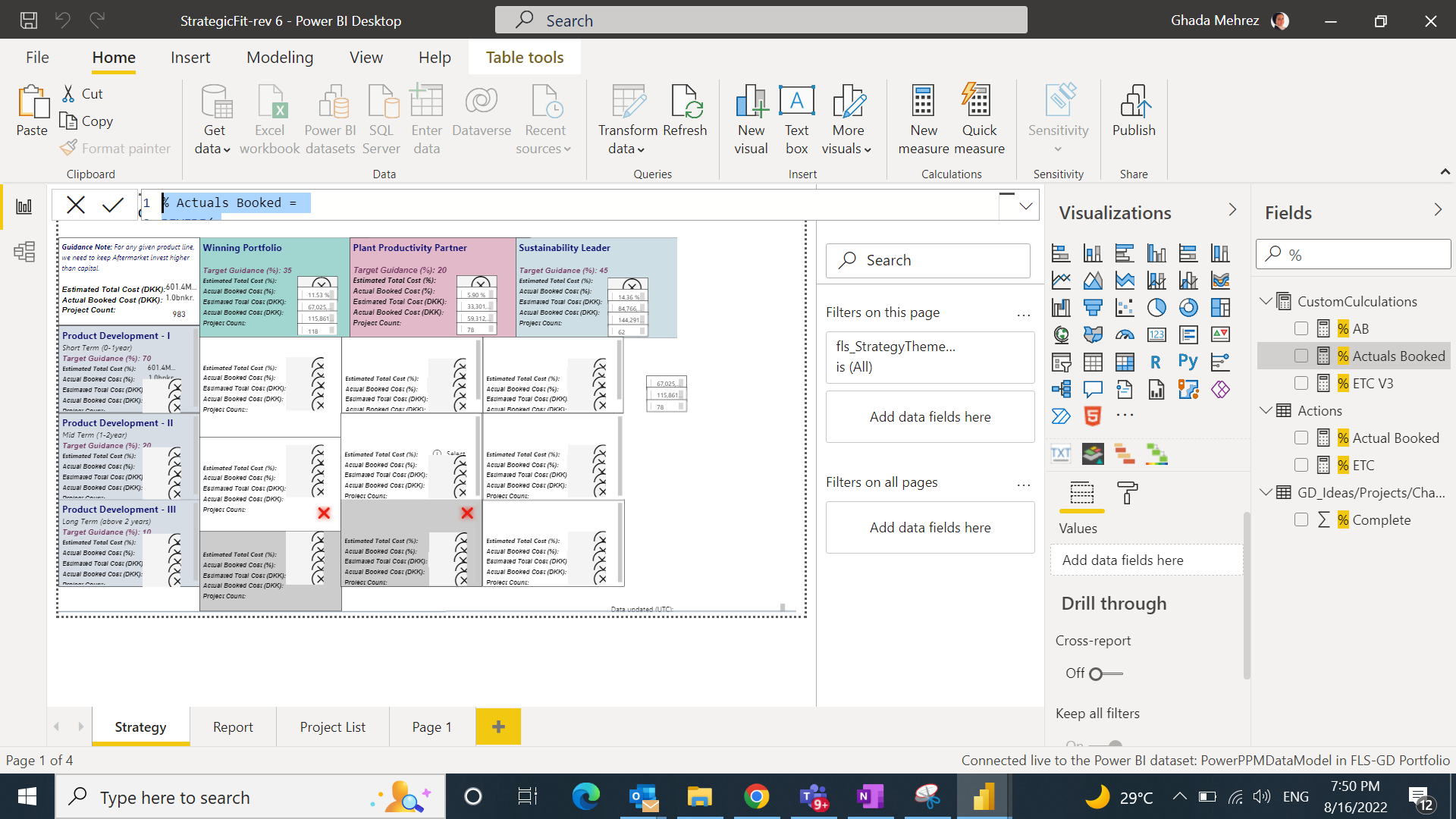Switch to the Project List page
The image size is (1456, 819).
pyautogui.click(x=332, y=726)
